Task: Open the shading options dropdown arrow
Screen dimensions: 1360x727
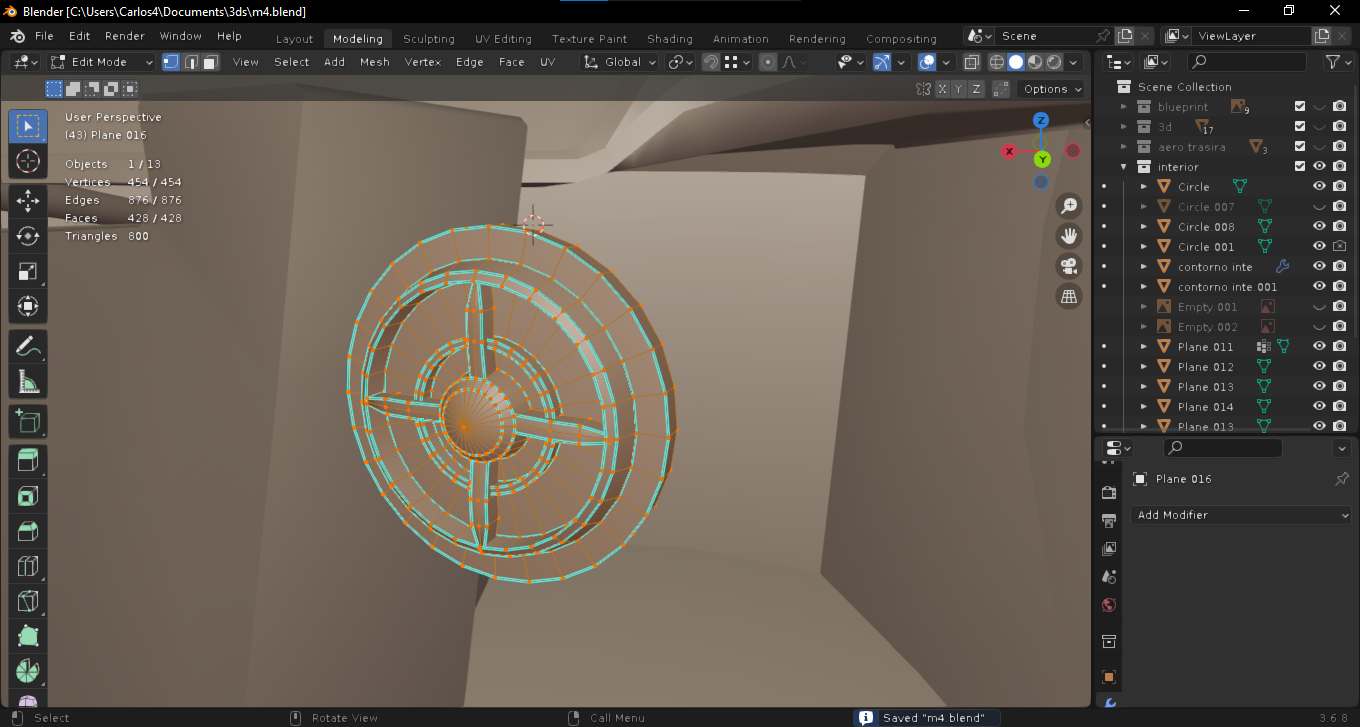Action: pyautogui.click(x=1074, y=62)
